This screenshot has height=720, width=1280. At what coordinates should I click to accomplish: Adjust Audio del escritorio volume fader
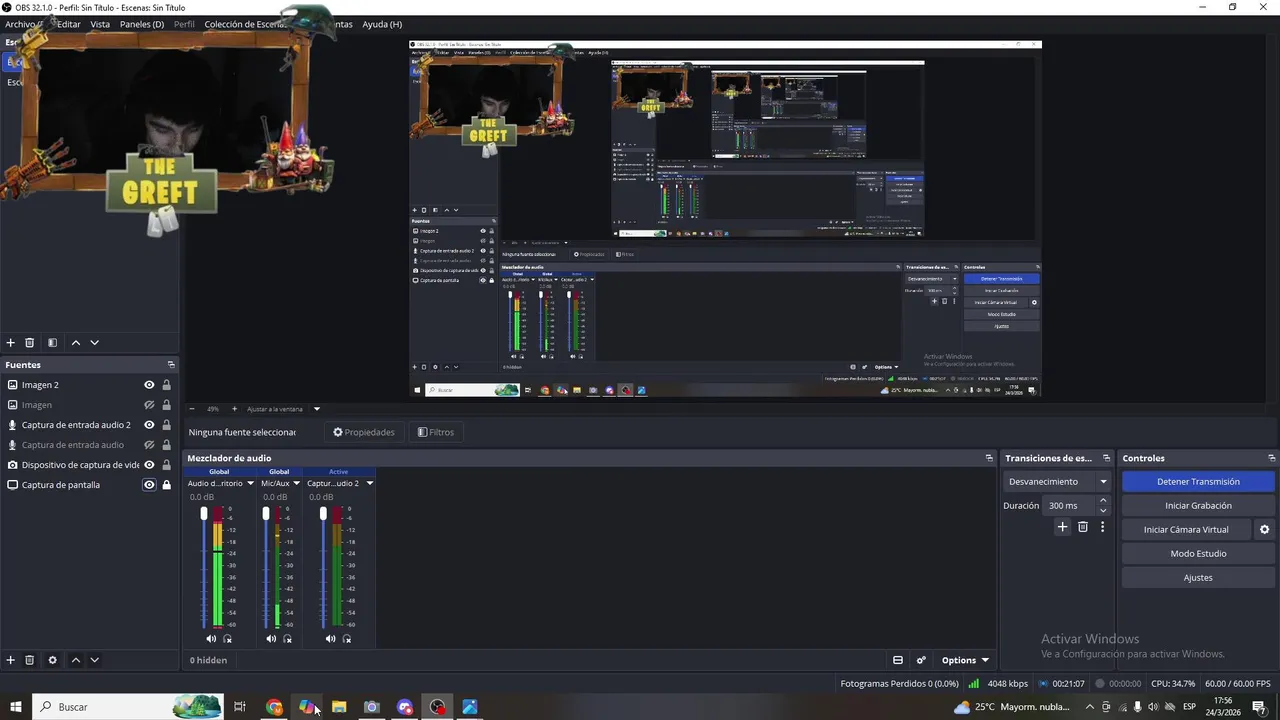[204, 513]
